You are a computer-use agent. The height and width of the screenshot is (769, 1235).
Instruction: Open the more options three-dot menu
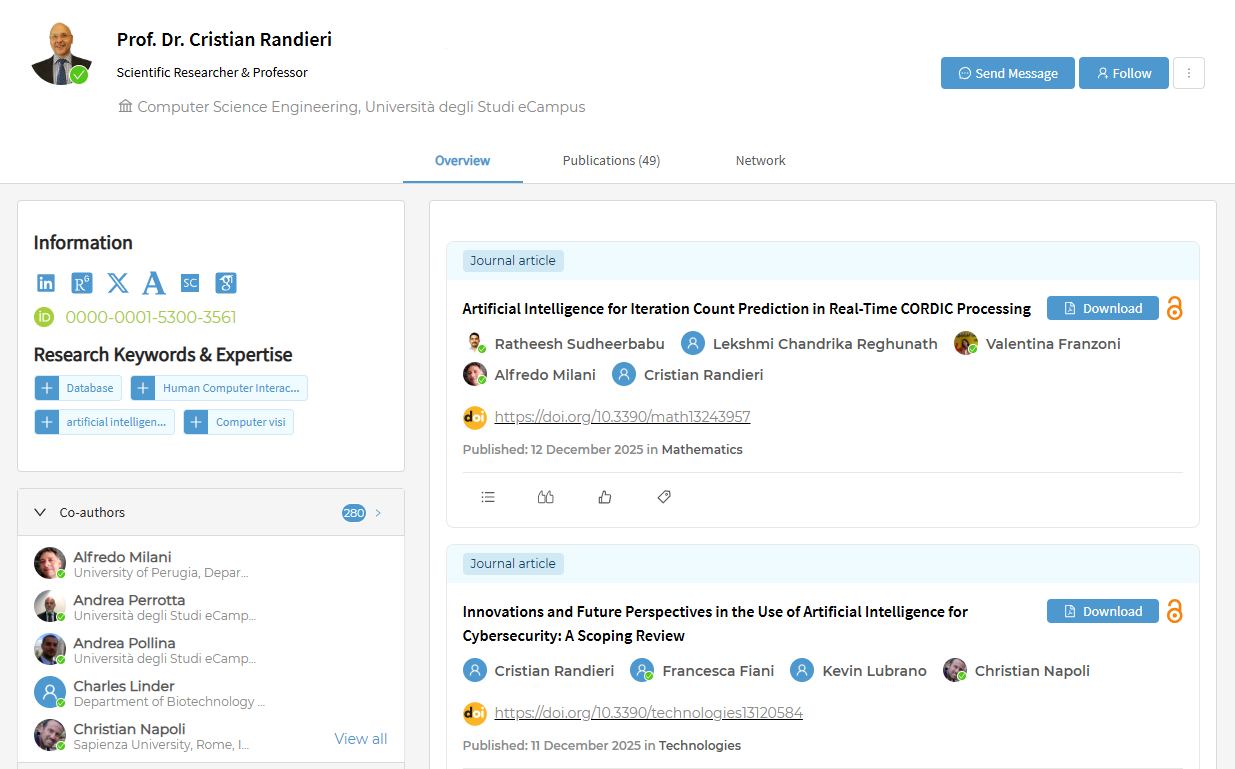click(x=1189, y=73)
